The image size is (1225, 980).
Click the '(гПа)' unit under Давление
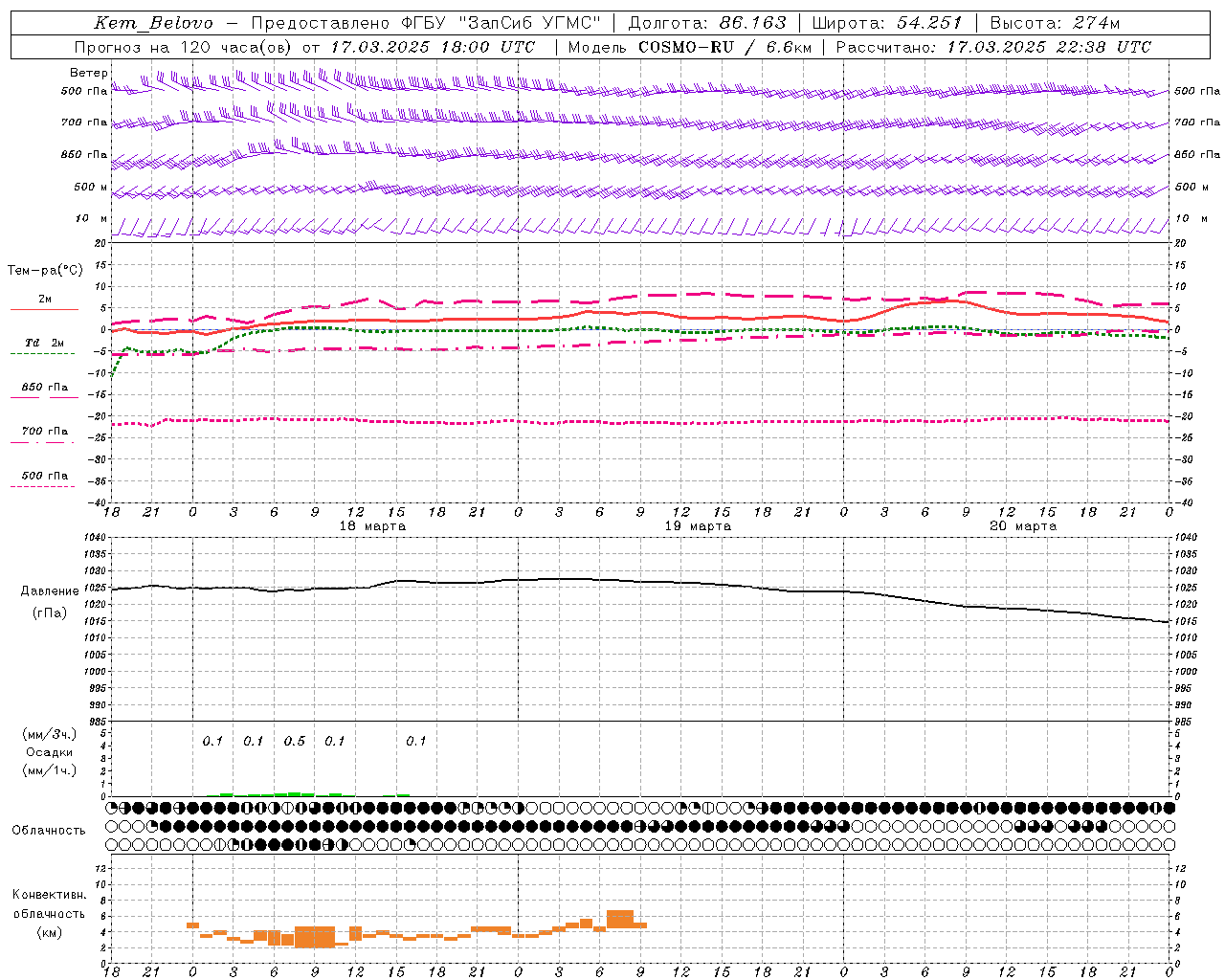pyautogui.click(x=50, y=613)
